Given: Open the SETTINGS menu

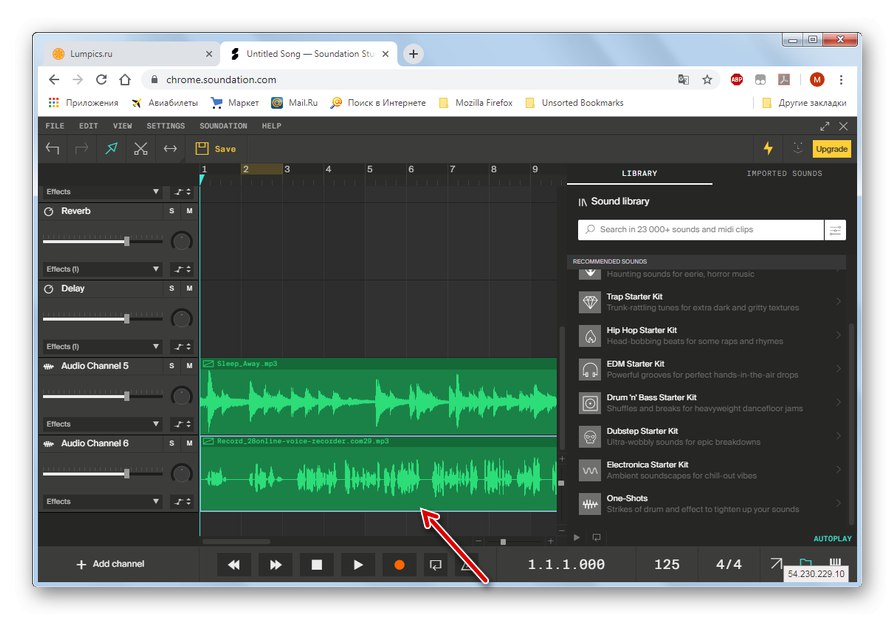Looking at the screenshot, I should tap(165, 126).
